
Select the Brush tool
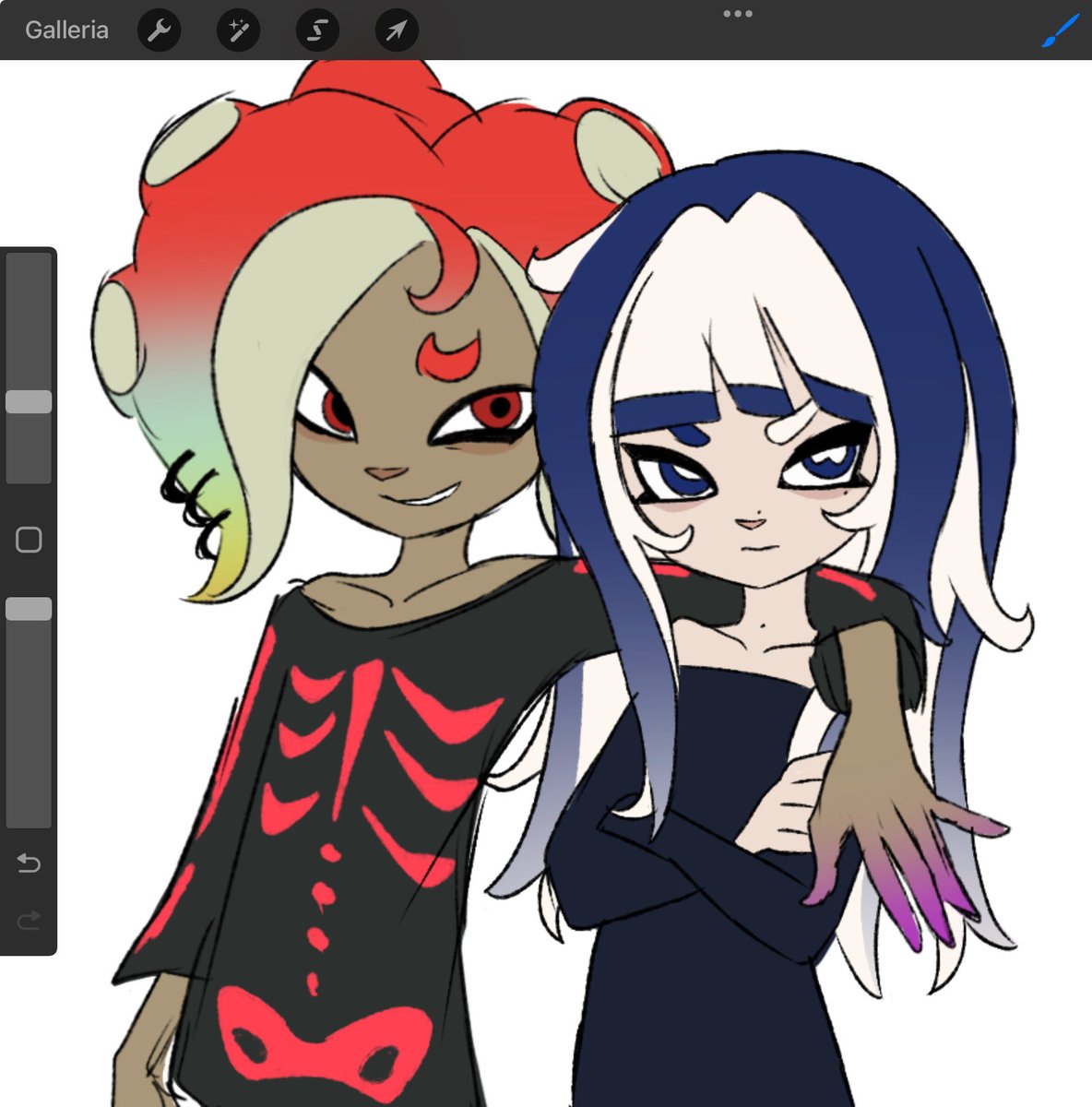pyautogui.click(x=1060, y=30)
